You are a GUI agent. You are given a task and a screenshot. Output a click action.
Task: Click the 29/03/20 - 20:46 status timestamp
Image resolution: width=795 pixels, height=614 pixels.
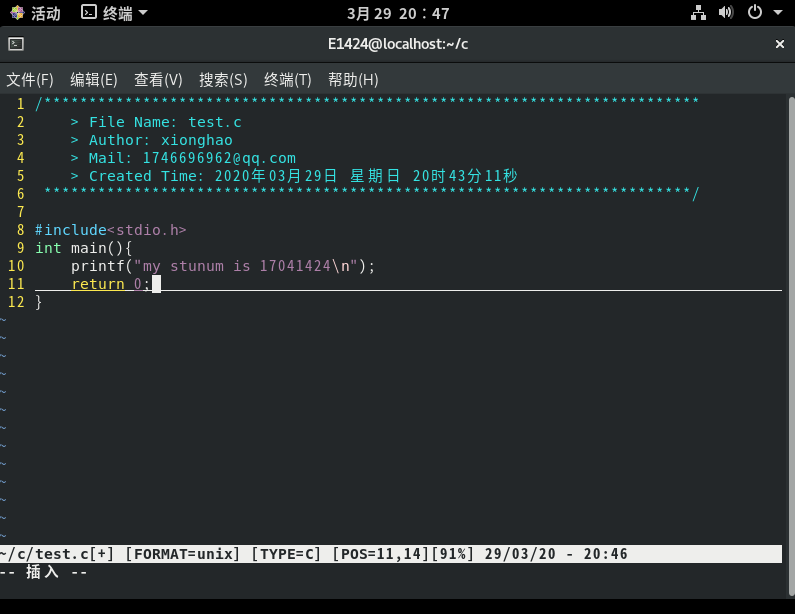[556, 554]
